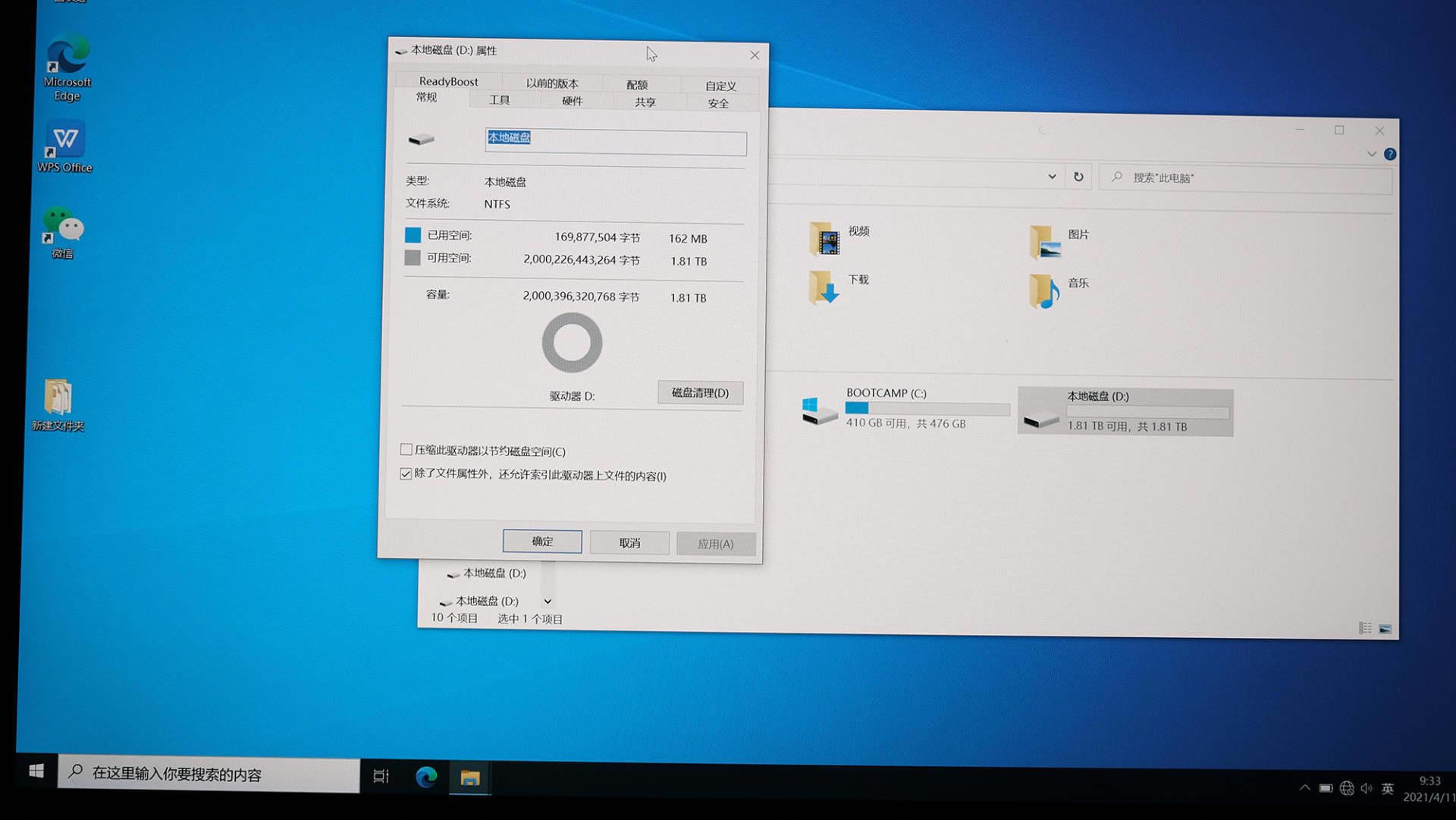The width and height of the screenshot is (1456, 820).
Task: Click the taskbar search box
Action: [209, 774]
